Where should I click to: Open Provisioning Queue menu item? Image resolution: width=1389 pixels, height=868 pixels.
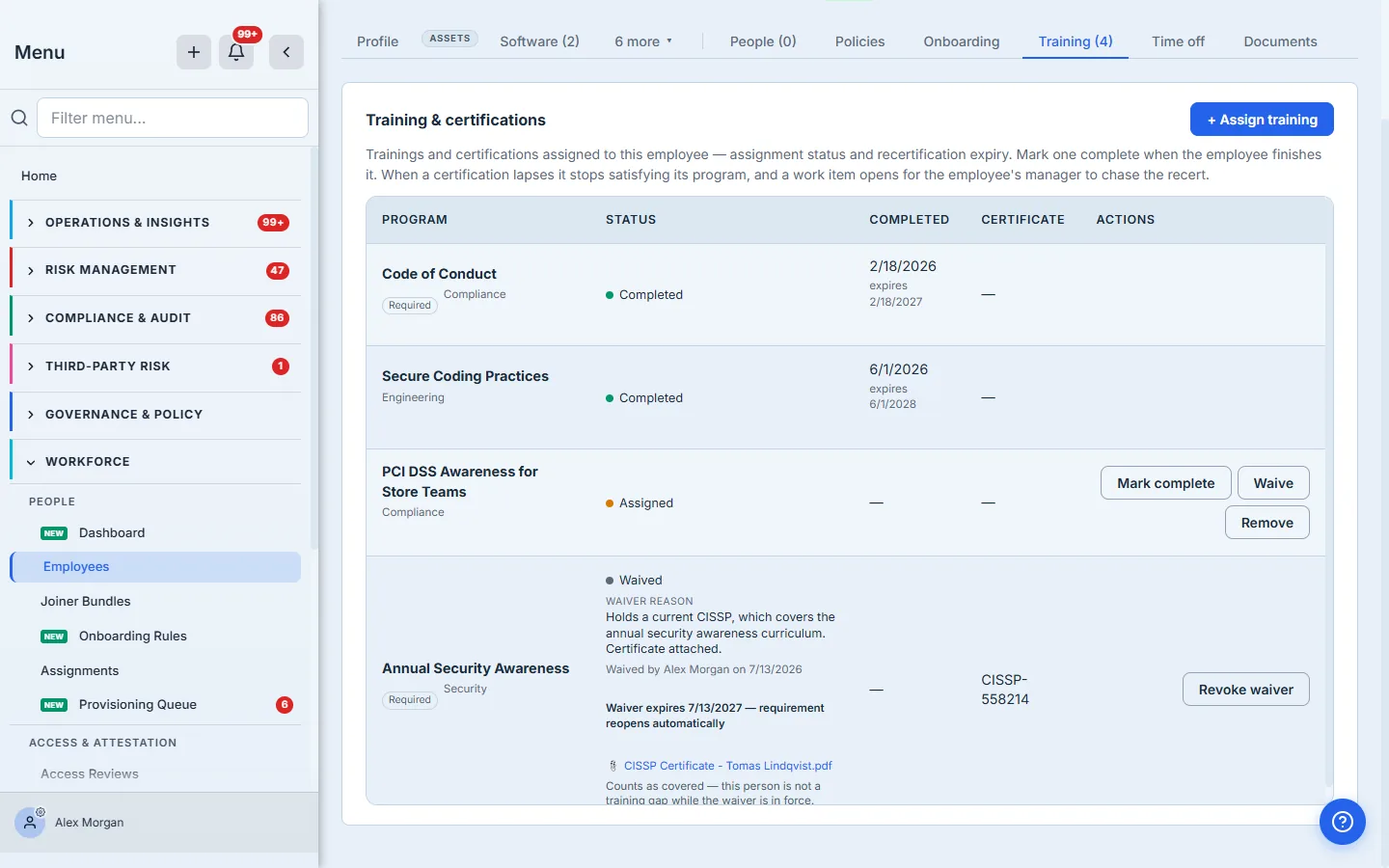[138, 705]
